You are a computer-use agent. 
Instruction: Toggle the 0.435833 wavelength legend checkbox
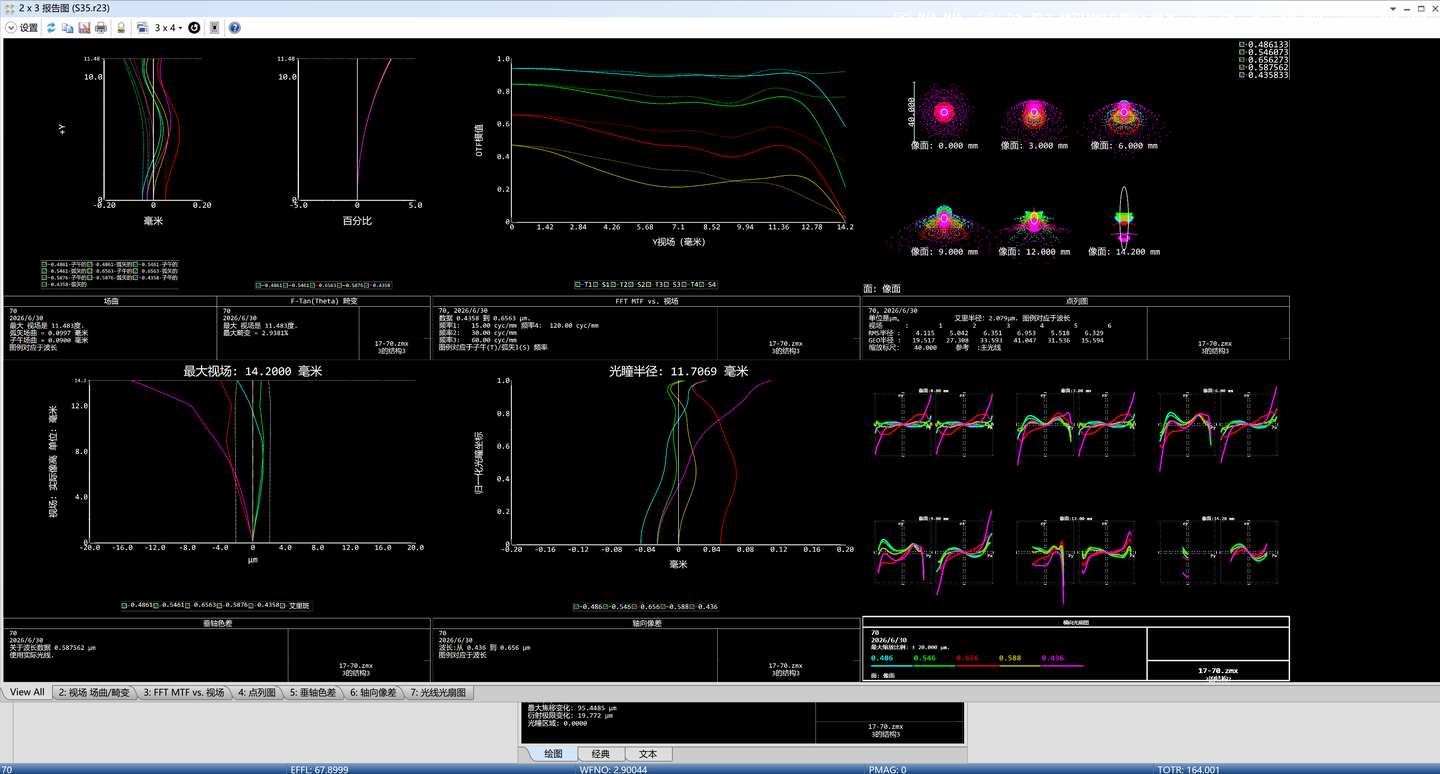(x=1242, y=75)
